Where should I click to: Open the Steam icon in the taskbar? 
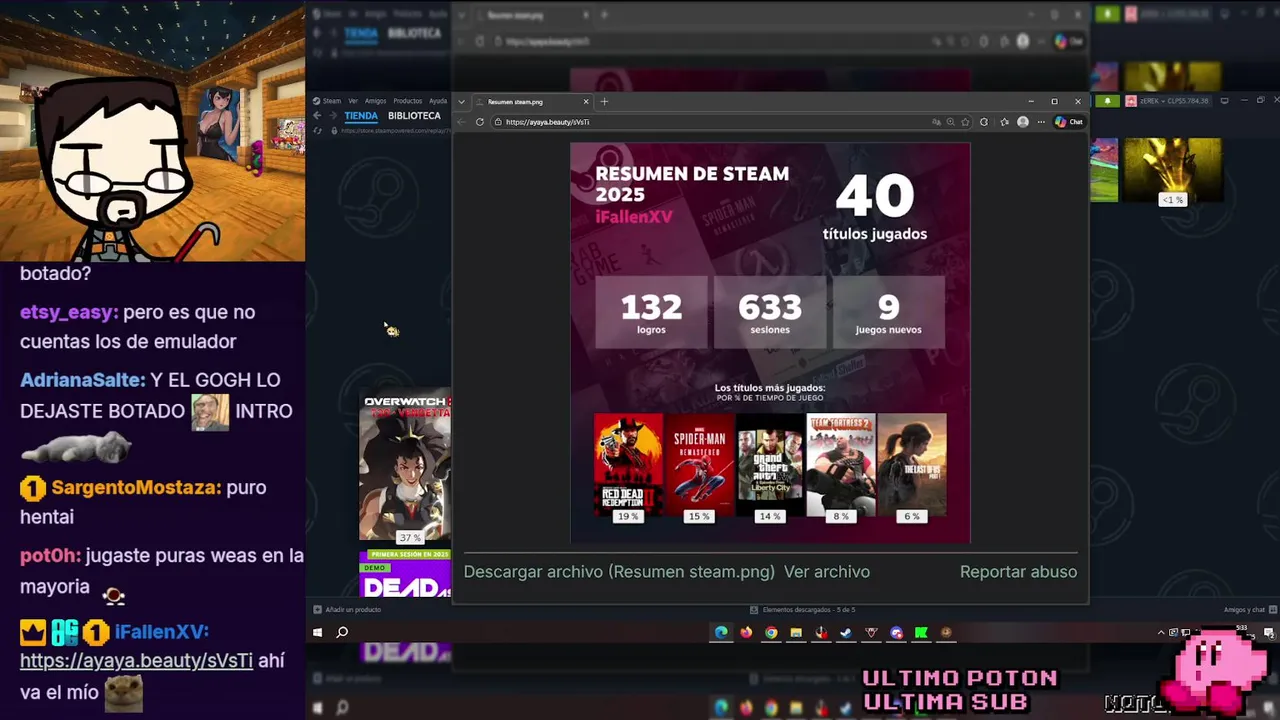pyautogui.click(x=846, y=632)
